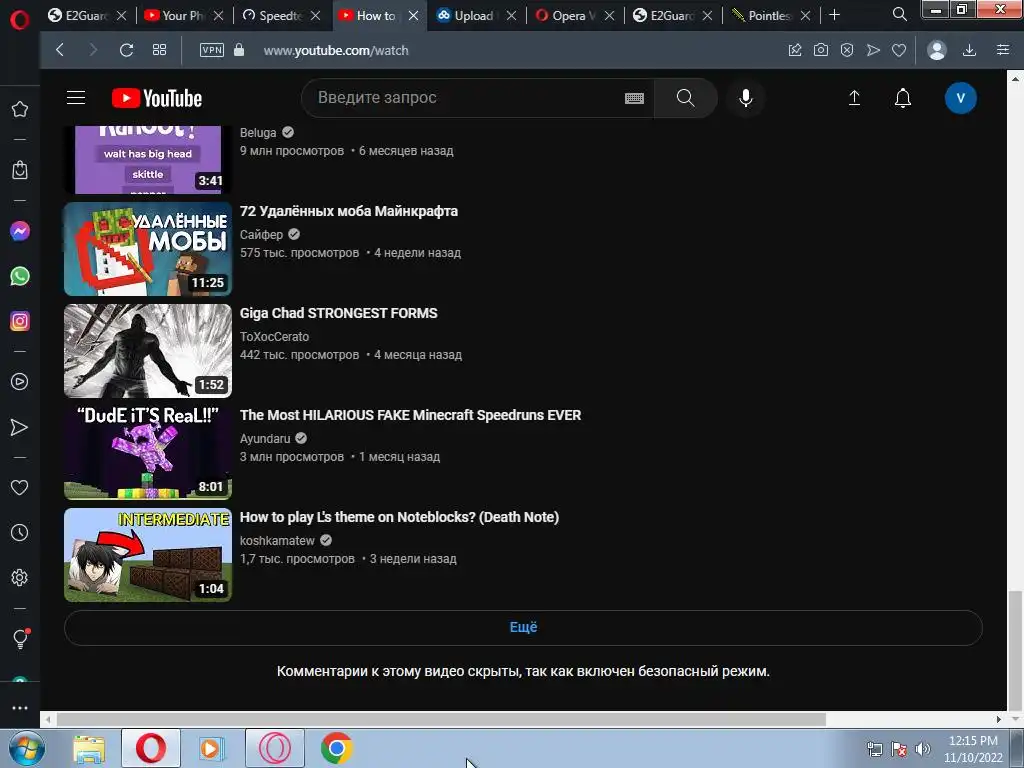Search open tabs with magnifier icon

900,14
